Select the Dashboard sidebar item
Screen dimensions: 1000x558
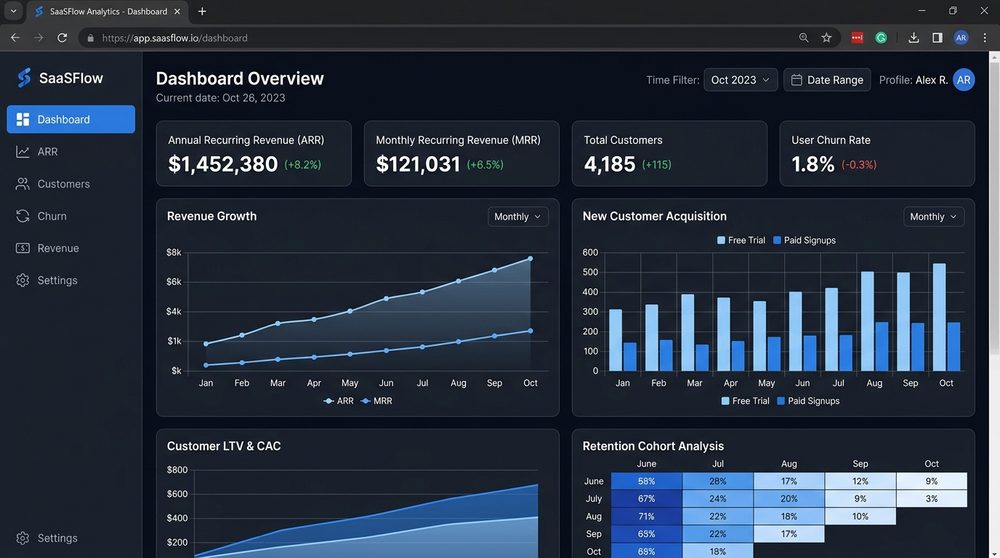pos(71,119)
